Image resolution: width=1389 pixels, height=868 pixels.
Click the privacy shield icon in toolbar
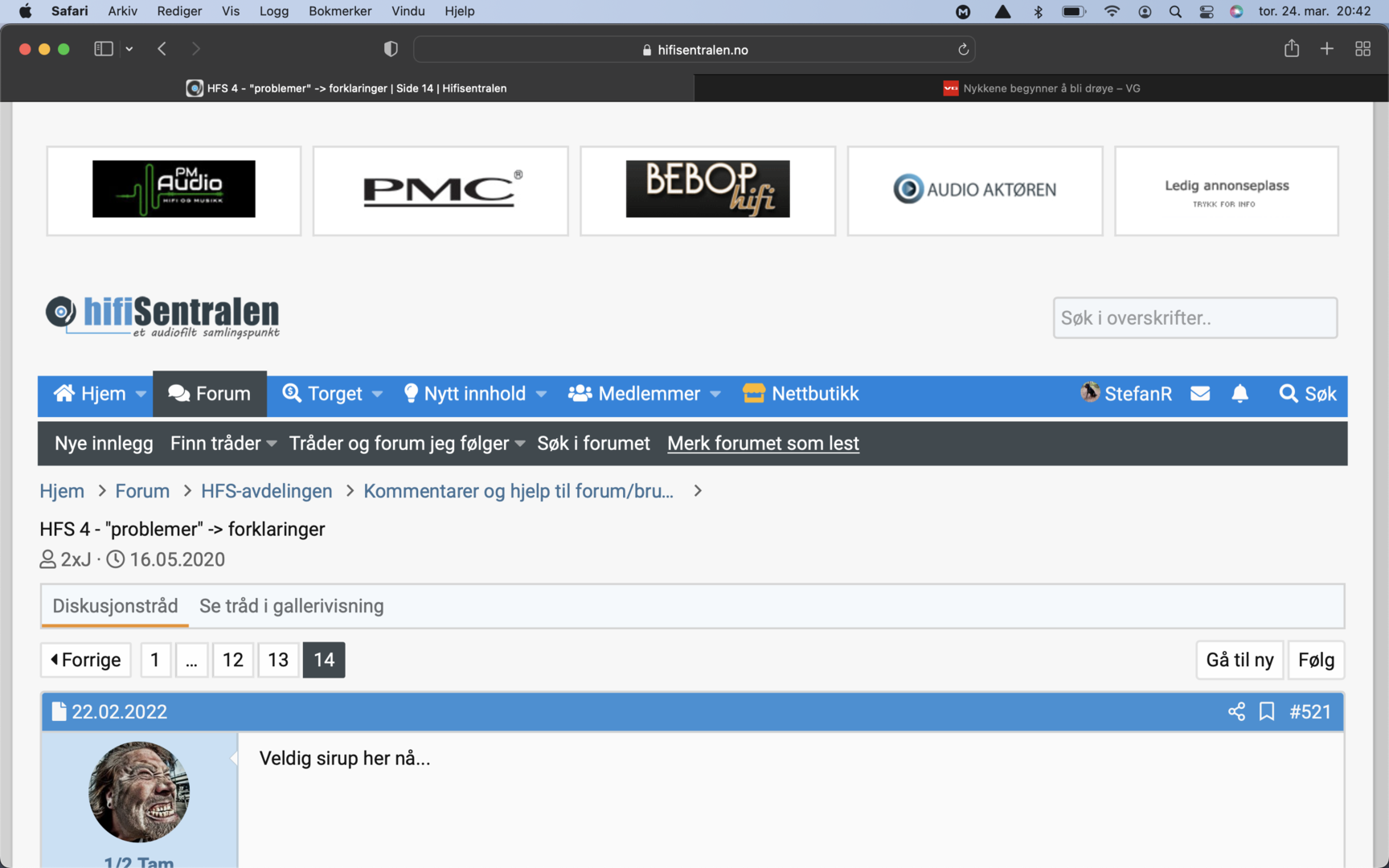click(391, 49)
